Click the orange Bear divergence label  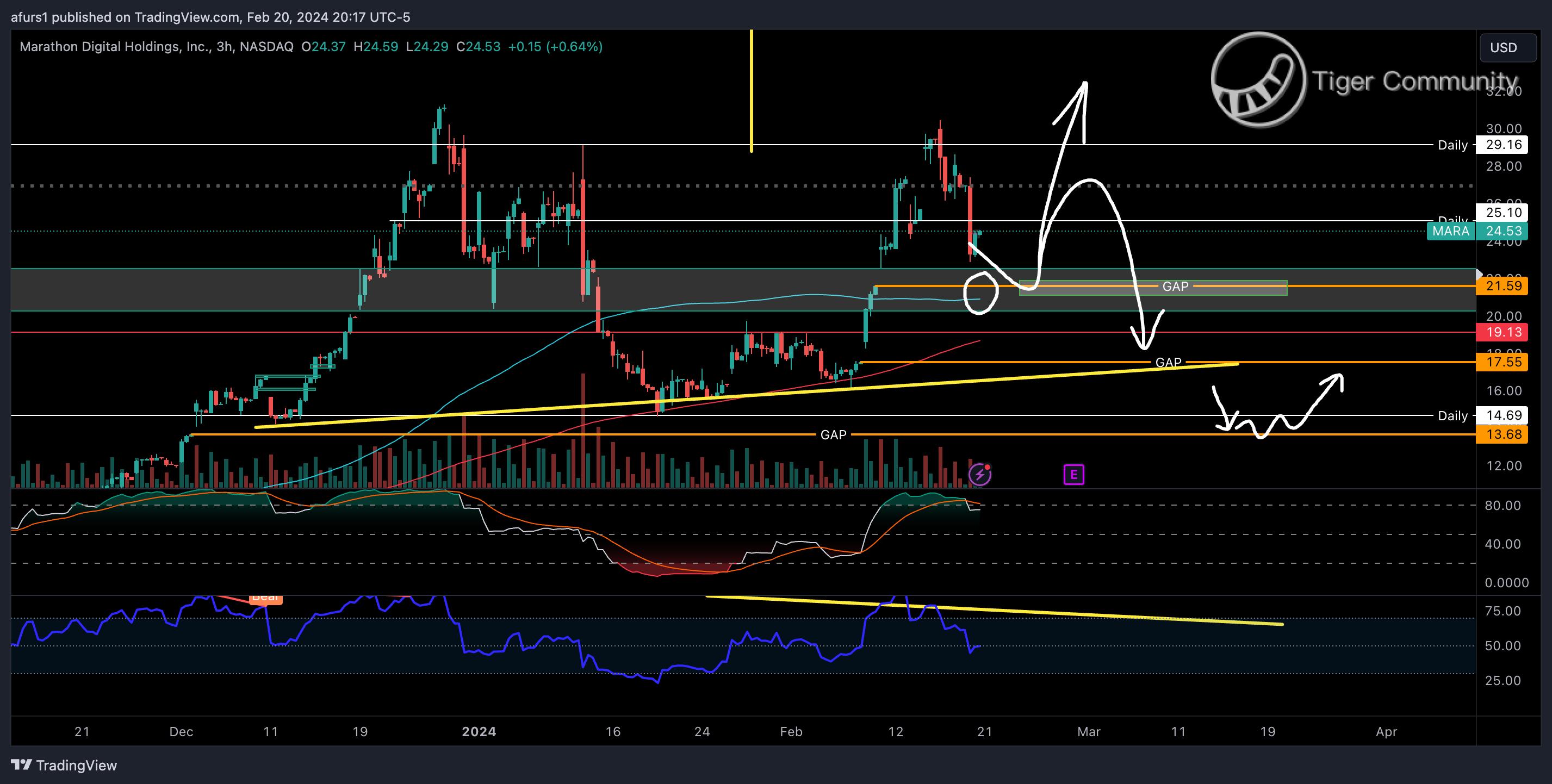pyautogui.click(x=265, y=599)
